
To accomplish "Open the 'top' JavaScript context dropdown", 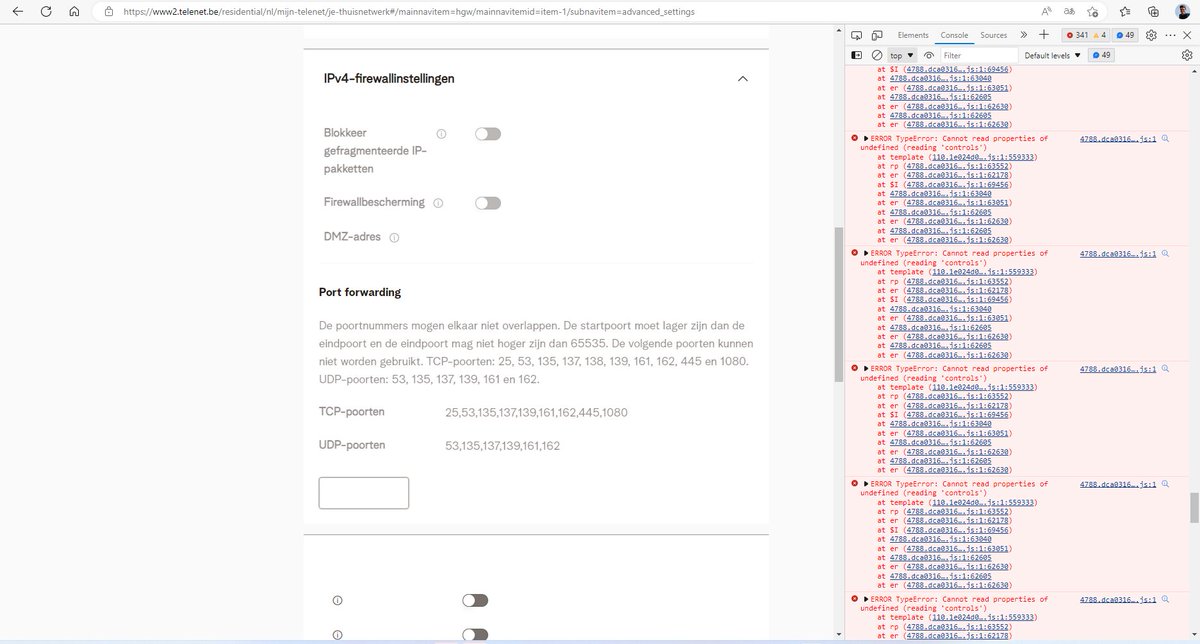I will tap(902, 56).
